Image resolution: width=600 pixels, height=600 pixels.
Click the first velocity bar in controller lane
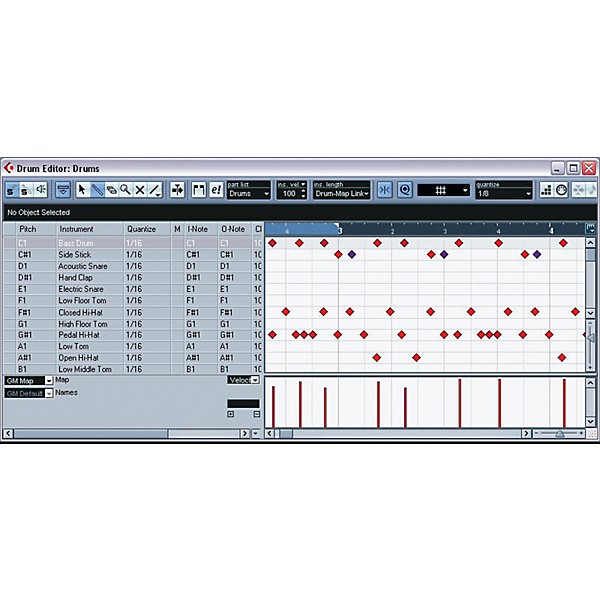(x=273, y=406)
